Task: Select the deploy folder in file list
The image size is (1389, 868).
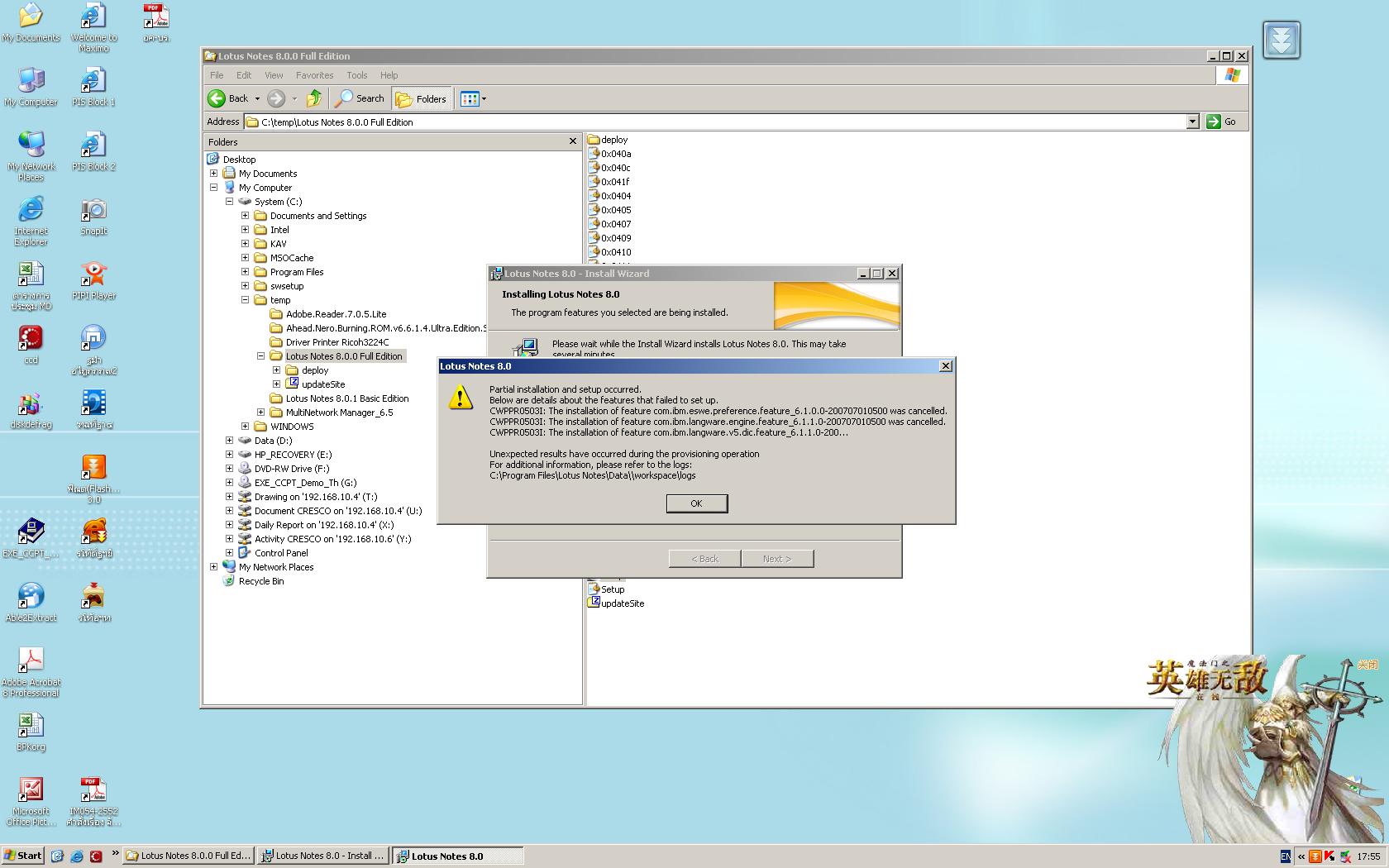Action: [614, 140]
